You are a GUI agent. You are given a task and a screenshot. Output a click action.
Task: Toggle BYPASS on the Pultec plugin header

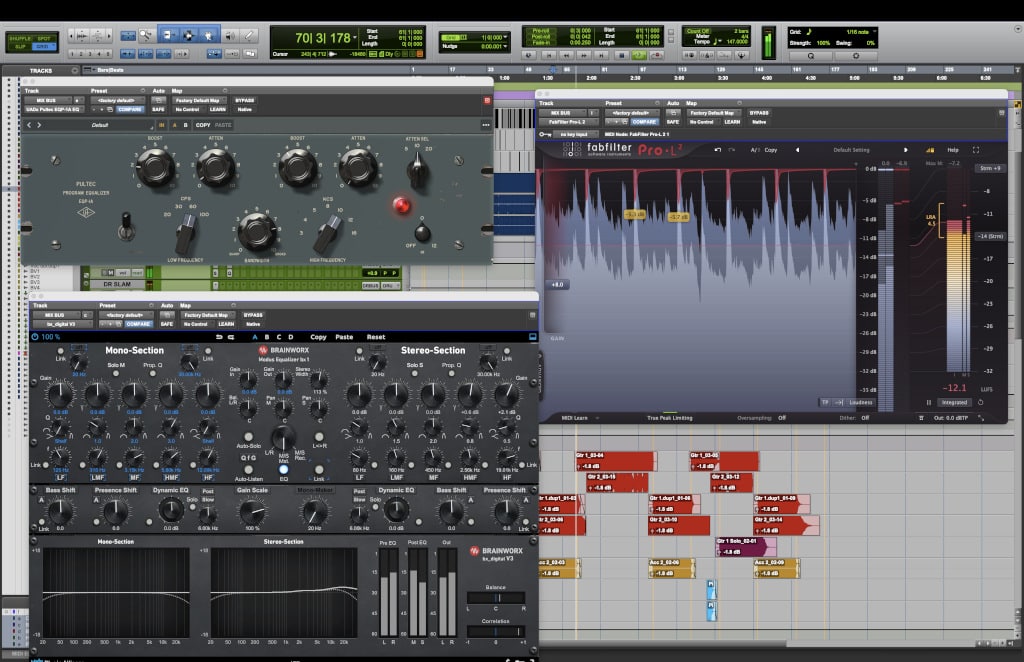(x=245, y=101)
